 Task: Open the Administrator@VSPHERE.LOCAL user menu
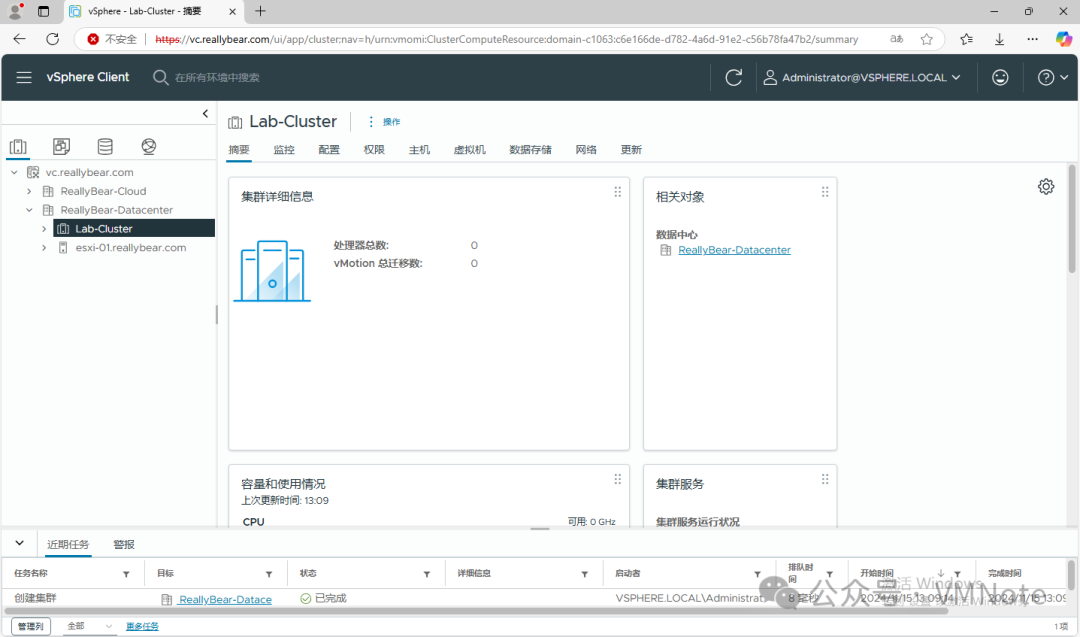[x=862, y=77]
